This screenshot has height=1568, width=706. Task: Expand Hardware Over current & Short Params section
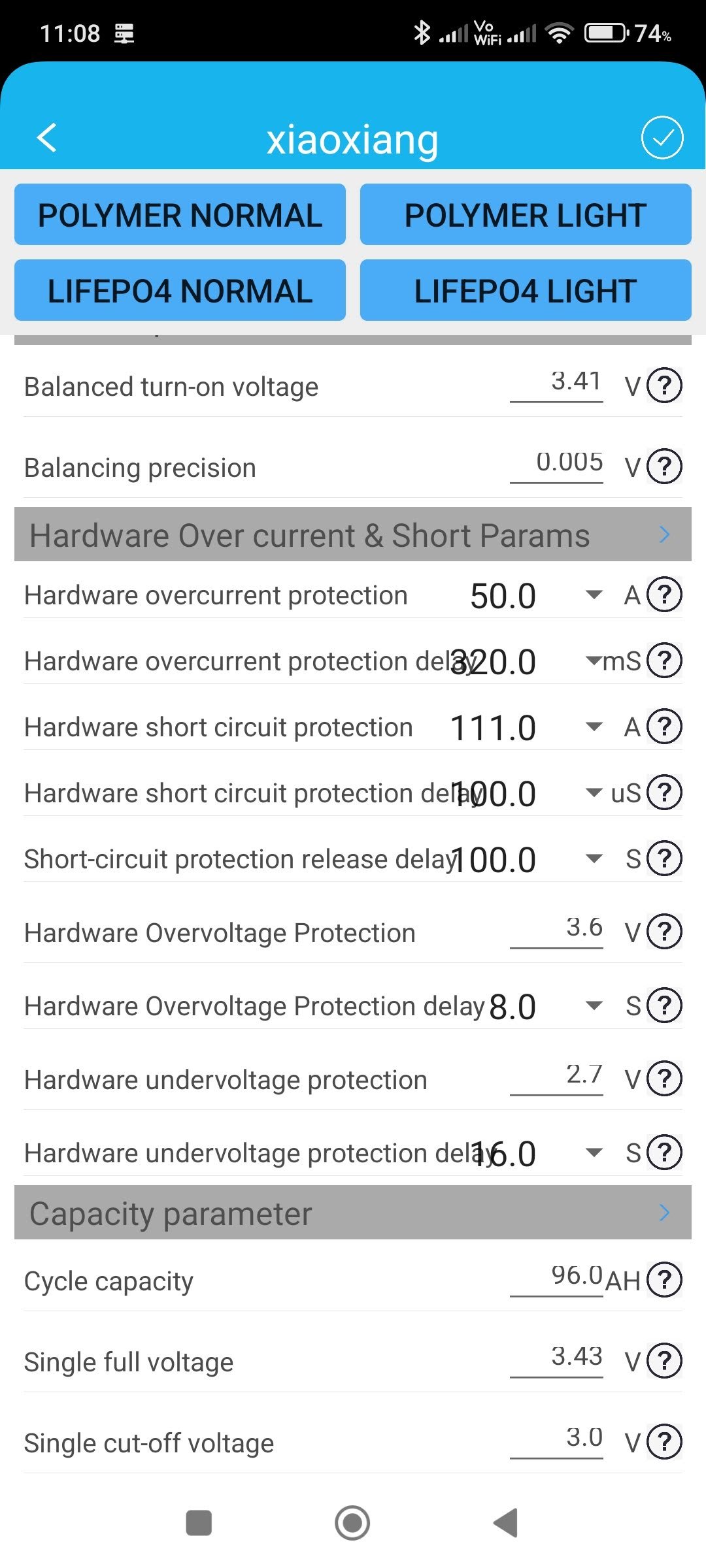(664, 534)
